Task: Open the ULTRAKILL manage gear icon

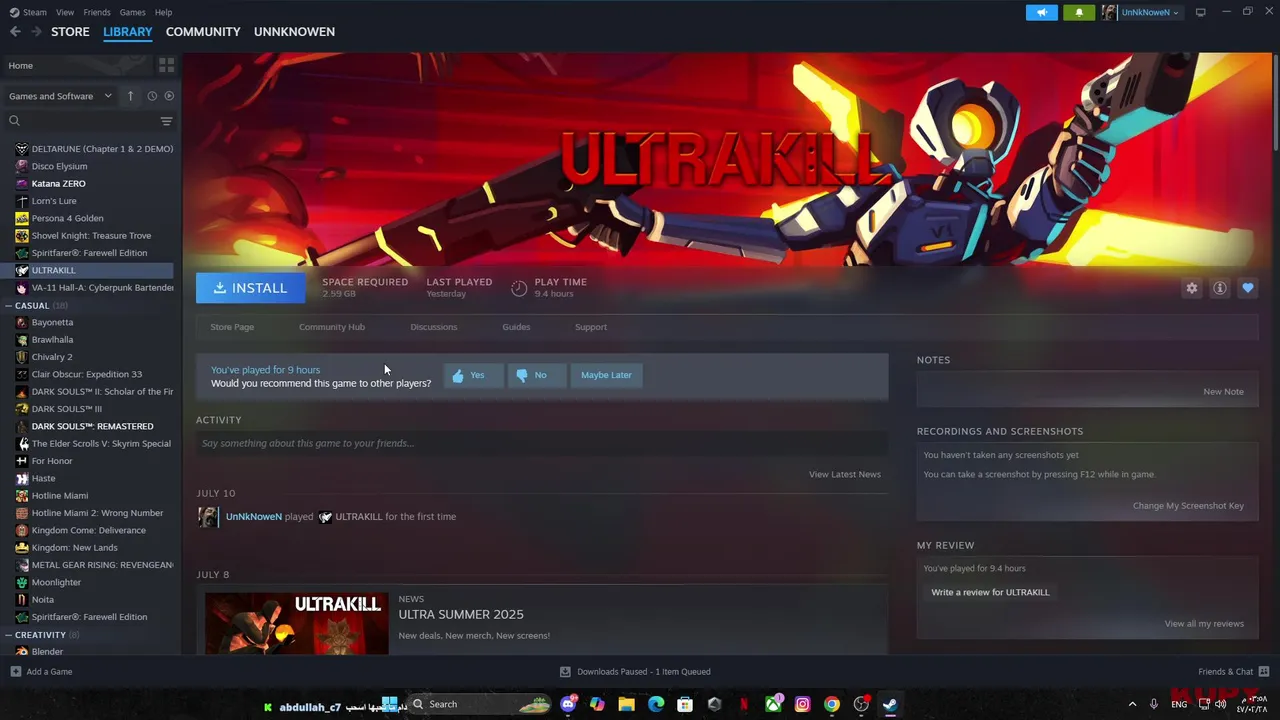Action: [x=1191, y=288]
